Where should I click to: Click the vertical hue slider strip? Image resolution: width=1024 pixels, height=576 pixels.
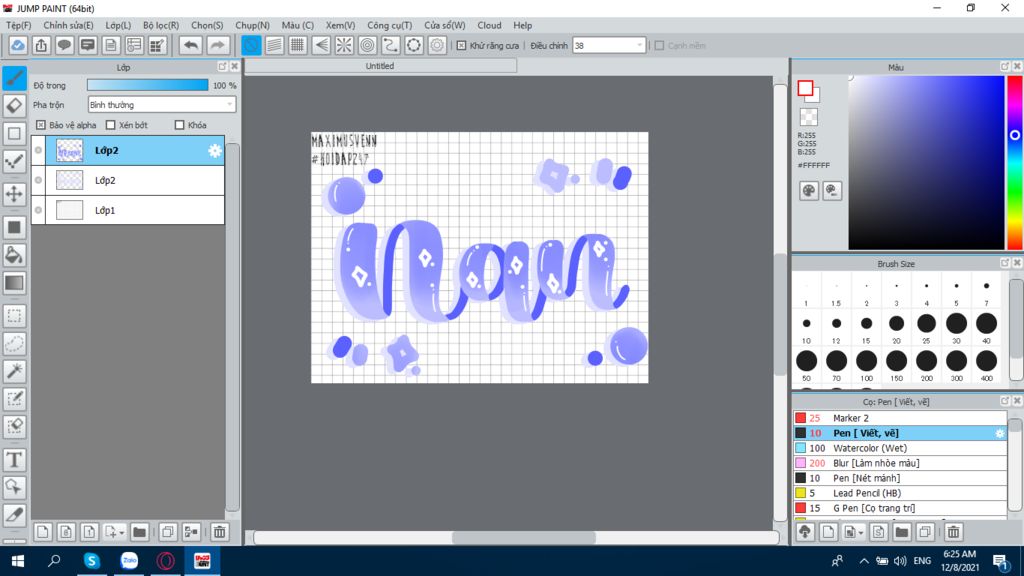coord(1015,163)
